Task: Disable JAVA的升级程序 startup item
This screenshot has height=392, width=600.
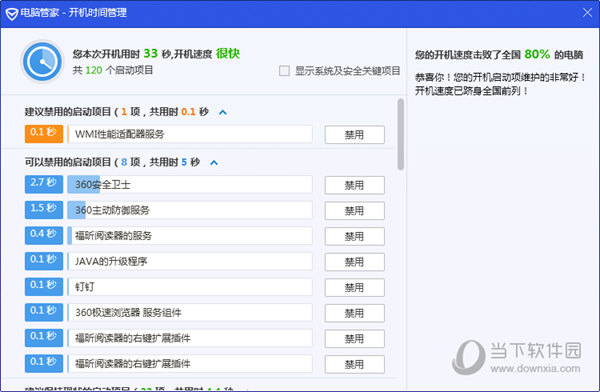Action: point(355,262)
